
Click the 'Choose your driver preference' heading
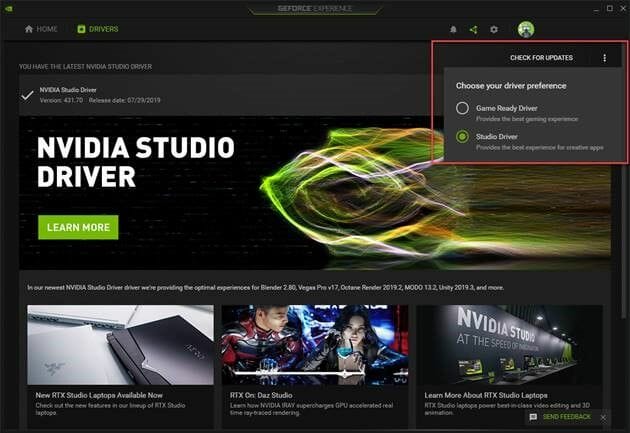click(x=511, y=86)
